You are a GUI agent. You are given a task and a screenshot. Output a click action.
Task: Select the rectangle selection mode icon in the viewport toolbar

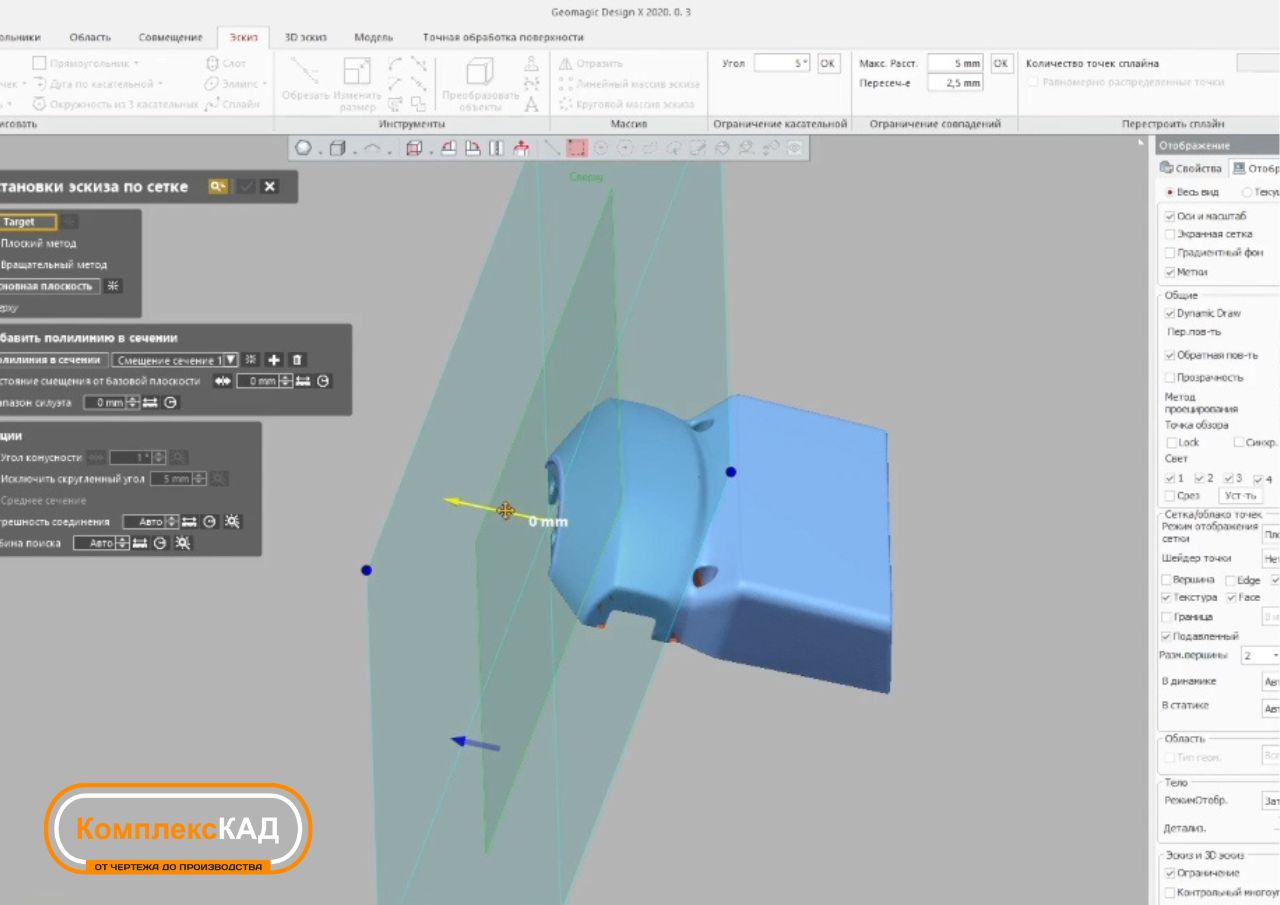(576, 148)
